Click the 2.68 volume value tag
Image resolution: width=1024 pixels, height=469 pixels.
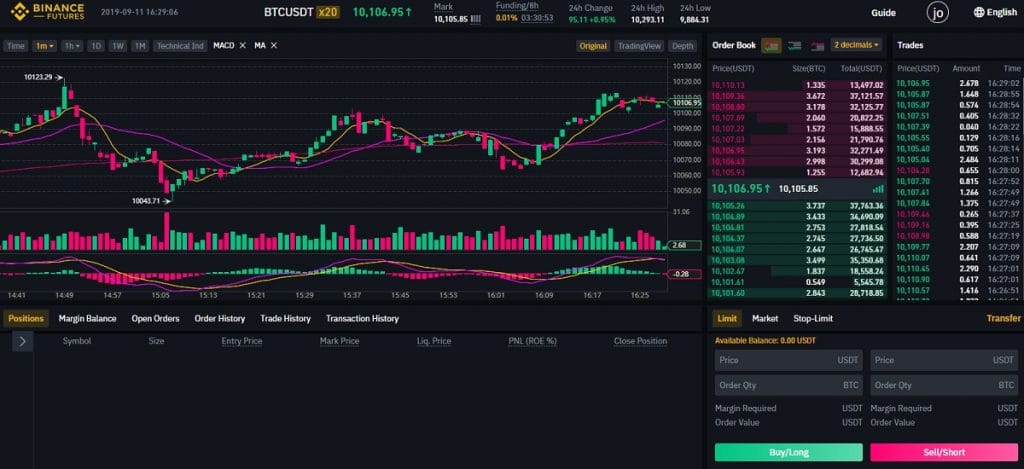click(x=684, y=246)
